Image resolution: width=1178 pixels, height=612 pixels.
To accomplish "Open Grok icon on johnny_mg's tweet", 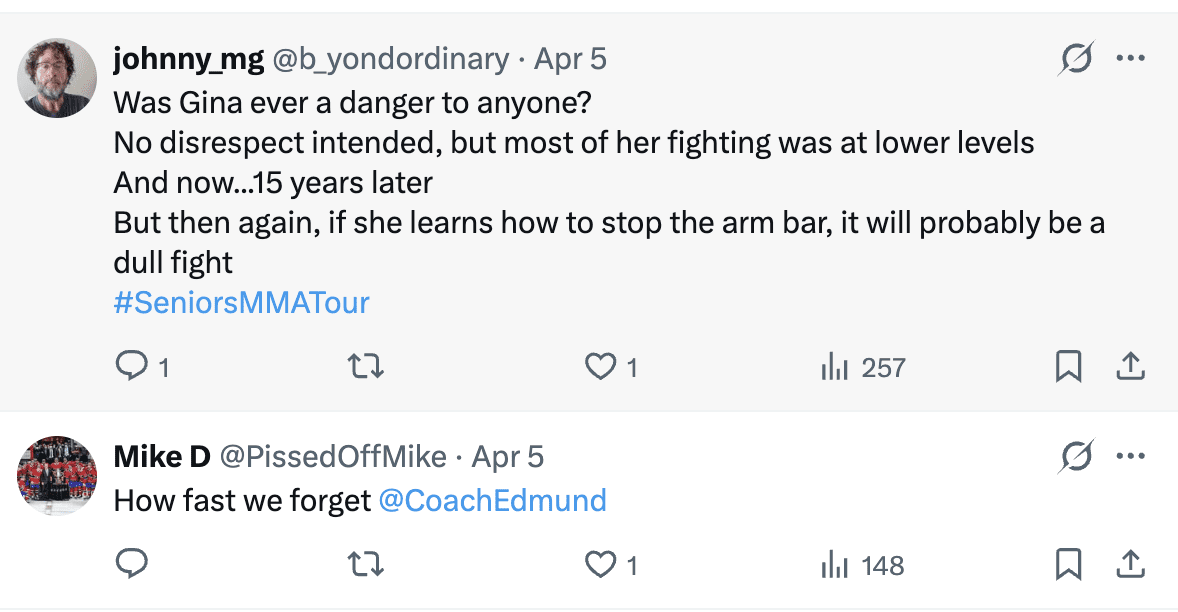I will [1076, 59].
